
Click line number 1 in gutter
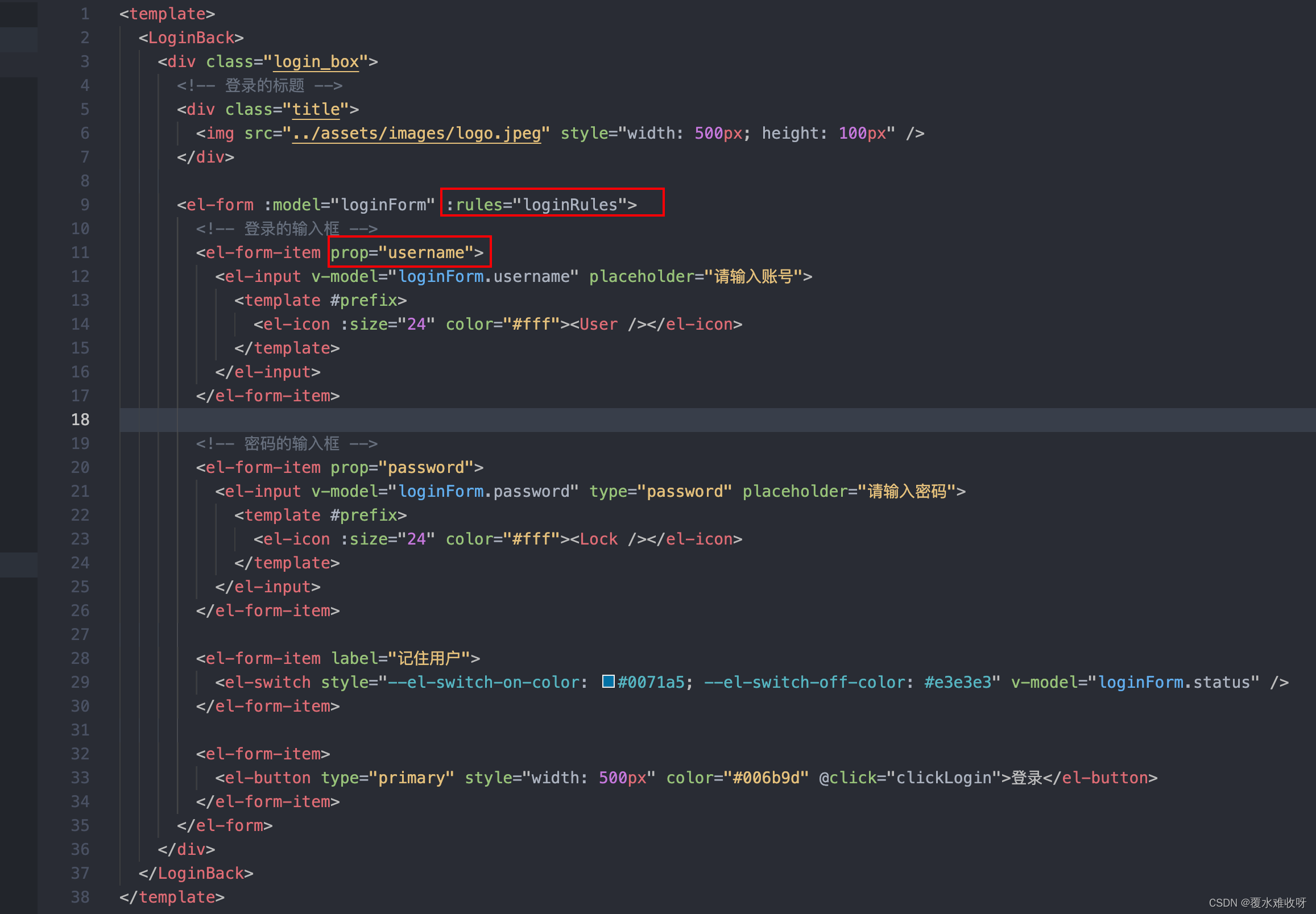[x=85, y=14]
